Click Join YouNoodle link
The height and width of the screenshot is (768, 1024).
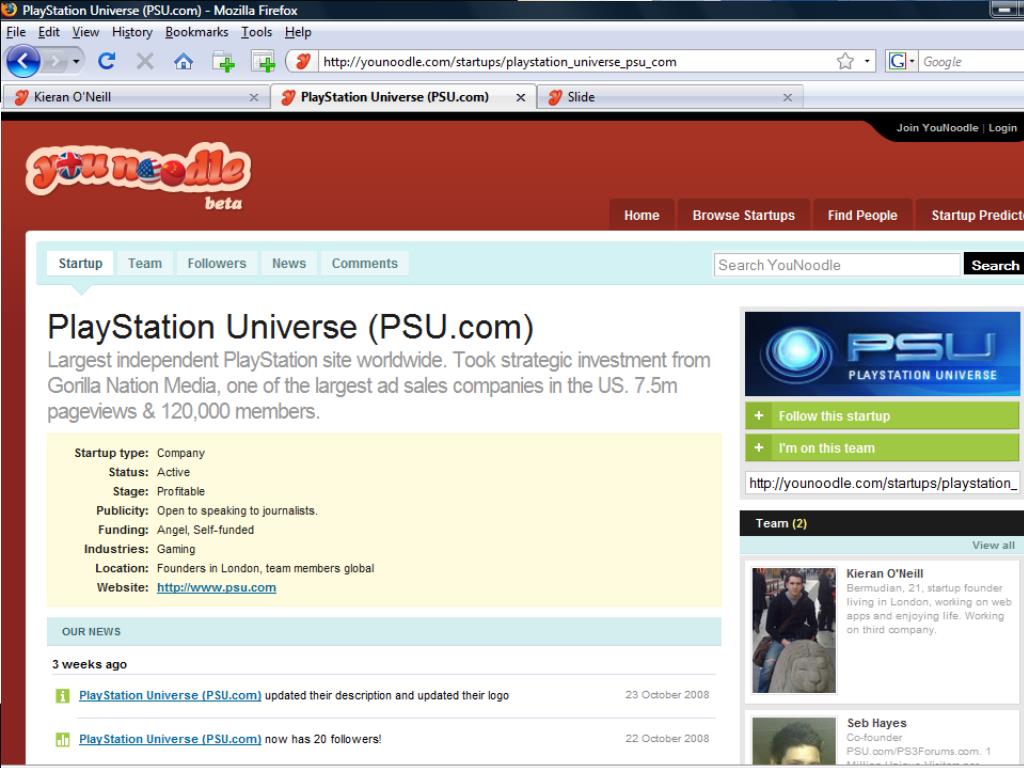pos(936,128)
